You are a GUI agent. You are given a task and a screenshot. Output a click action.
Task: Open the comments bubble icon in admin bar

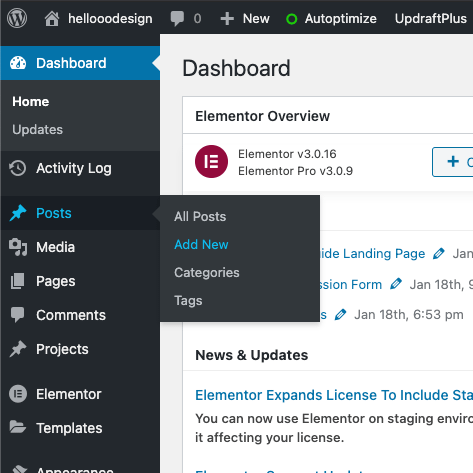177,19
